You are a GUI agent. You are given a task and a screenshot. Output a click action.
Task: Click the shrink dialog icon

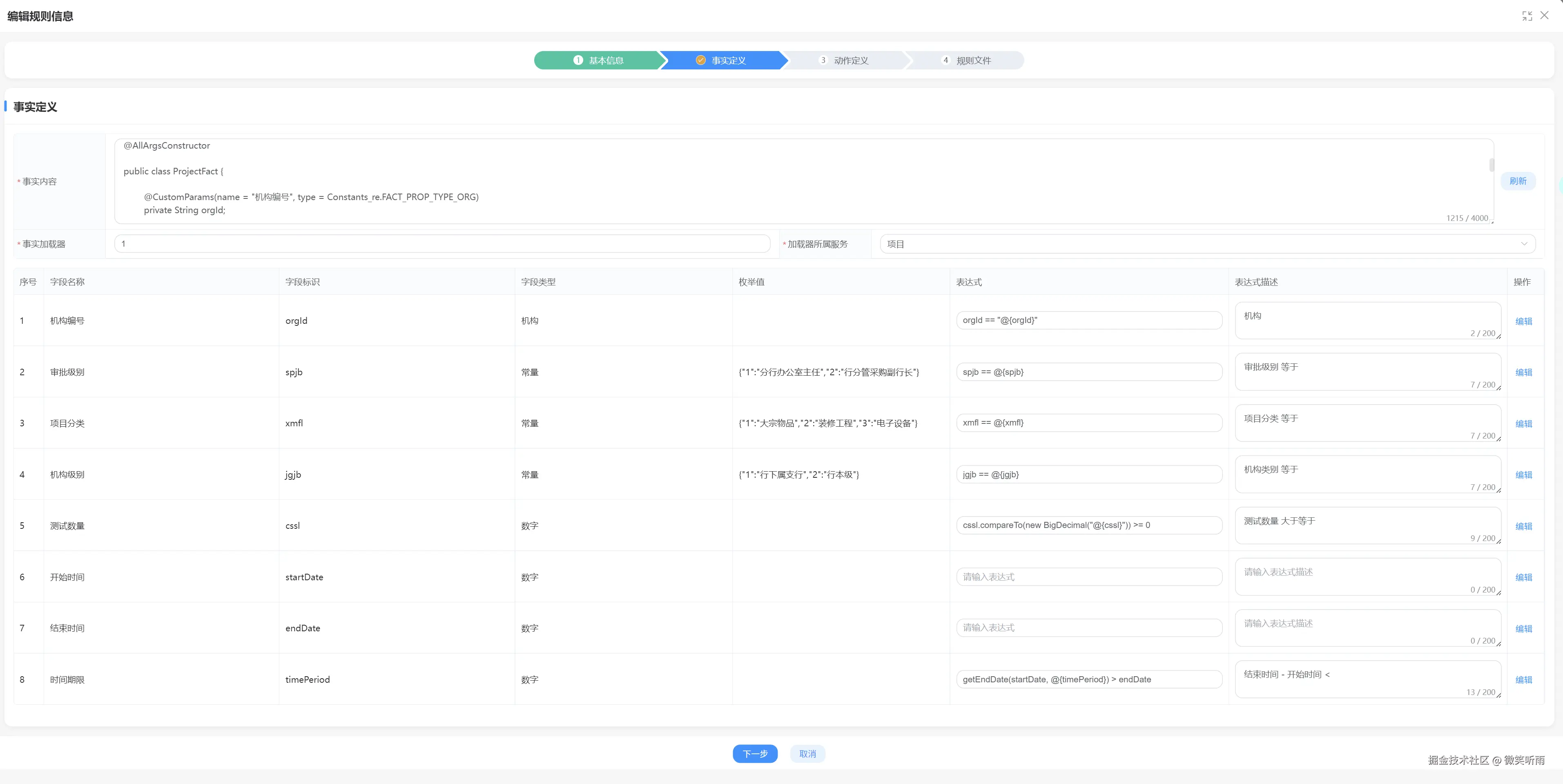point(1527,16)
